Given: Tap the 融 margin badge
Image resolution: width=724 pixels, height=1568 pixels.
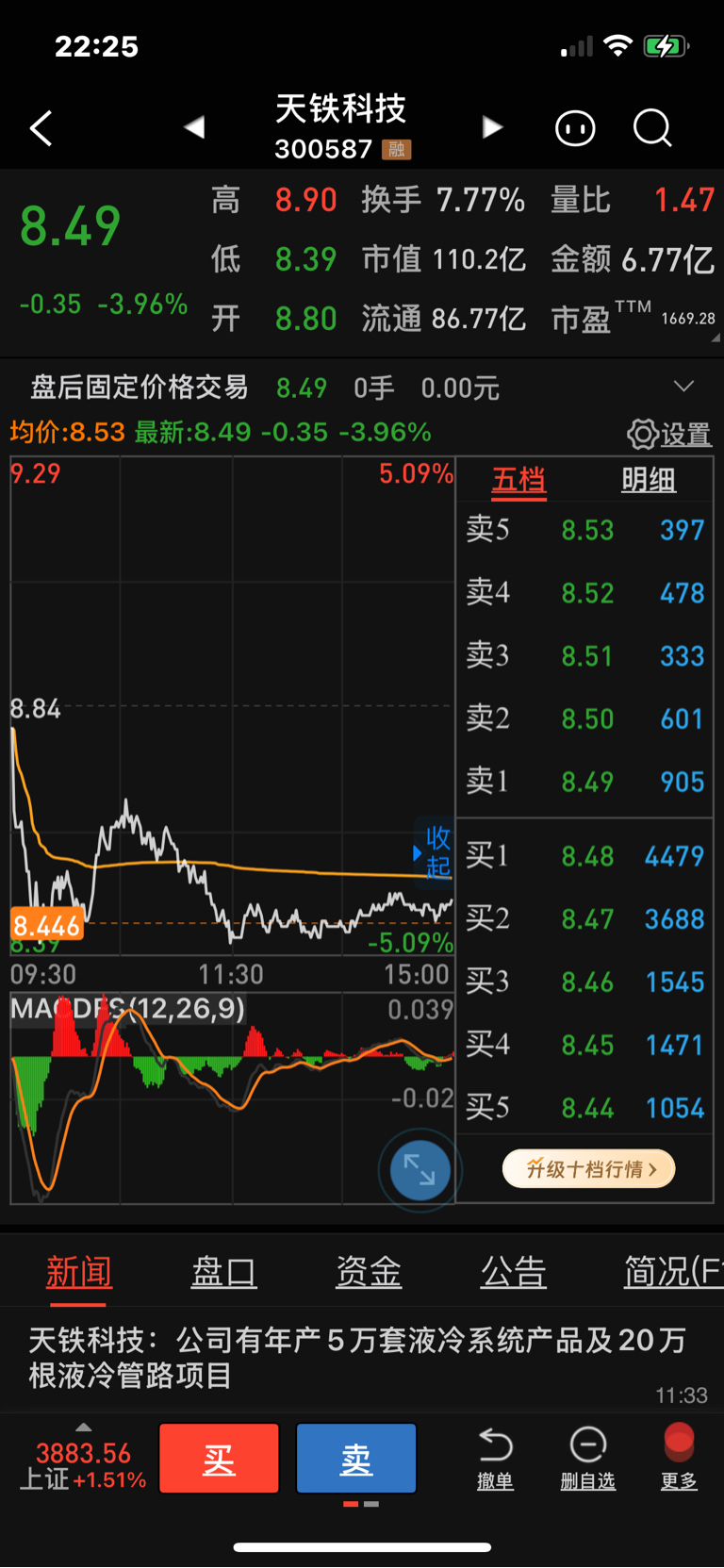Looking at the screenshot, I should [397, 149].
